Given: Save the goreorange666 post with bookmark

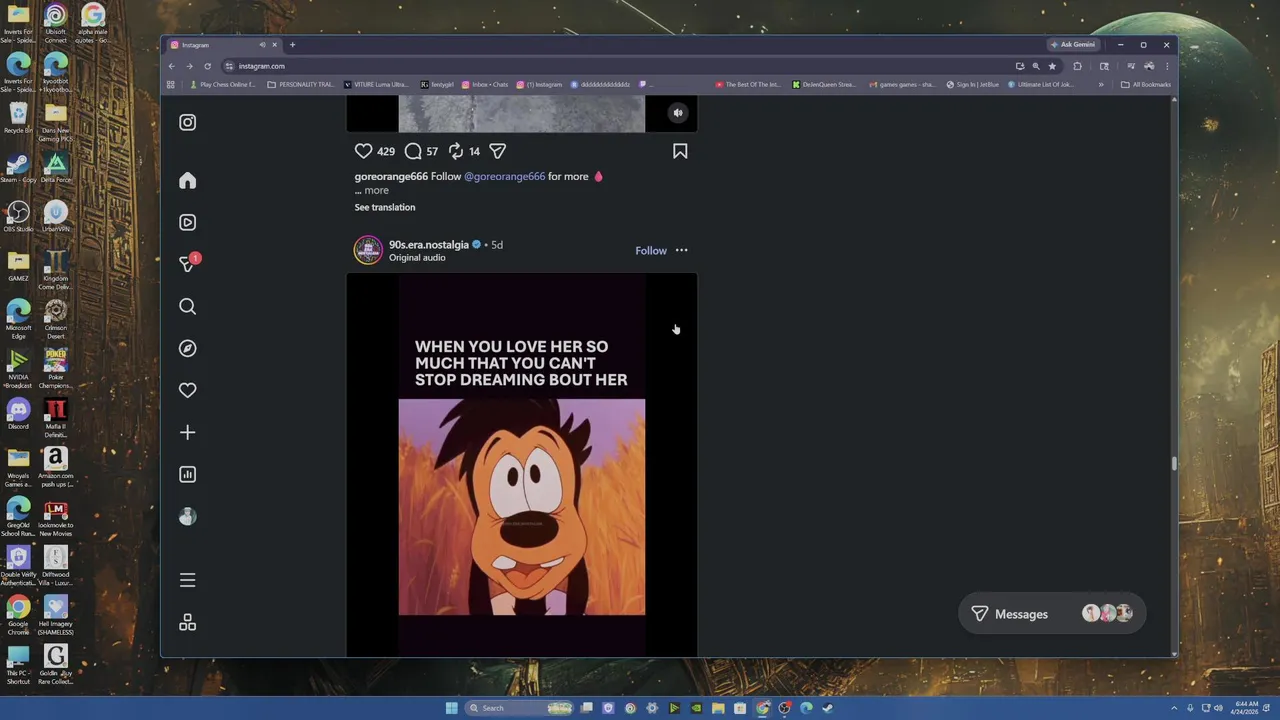Looking at the screenshot, I should pos(680,151).
